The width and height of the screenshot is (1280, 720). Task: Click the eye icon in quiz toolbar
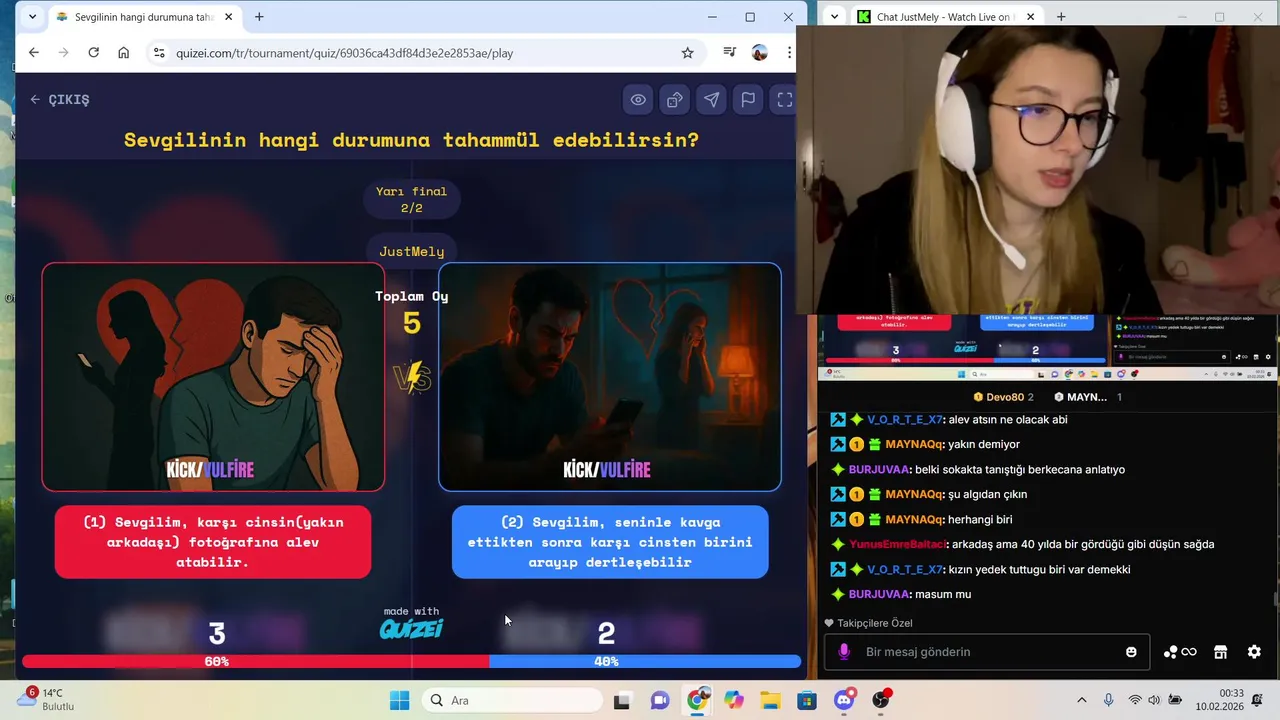(x=638, y=99)
